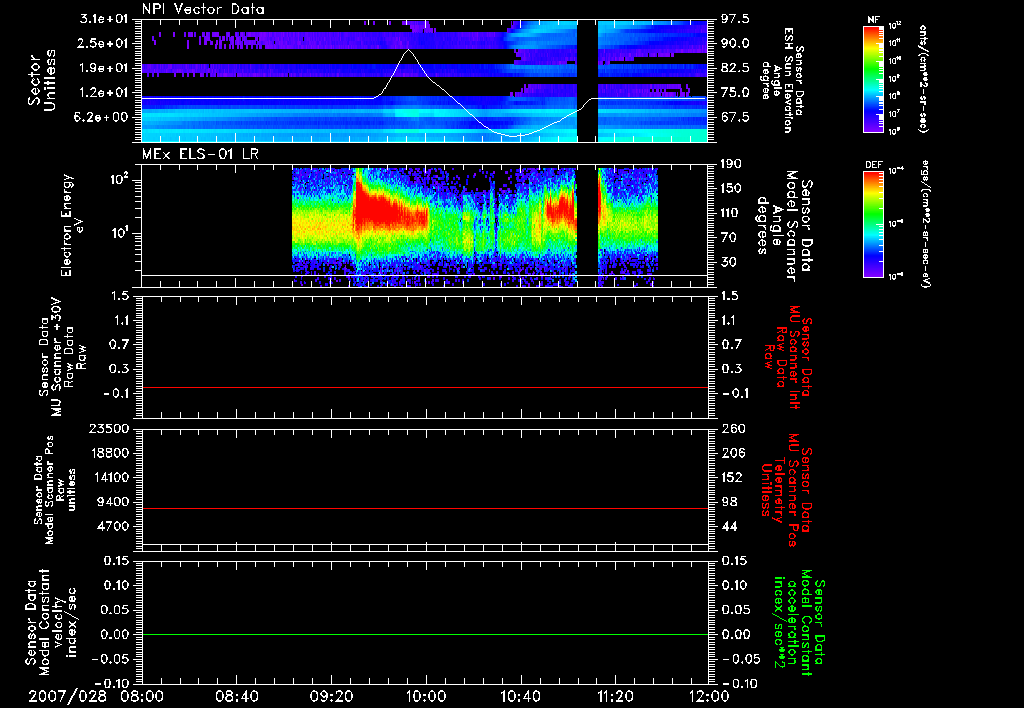Click the 10:00 time tick label

[x=426, y=696]
